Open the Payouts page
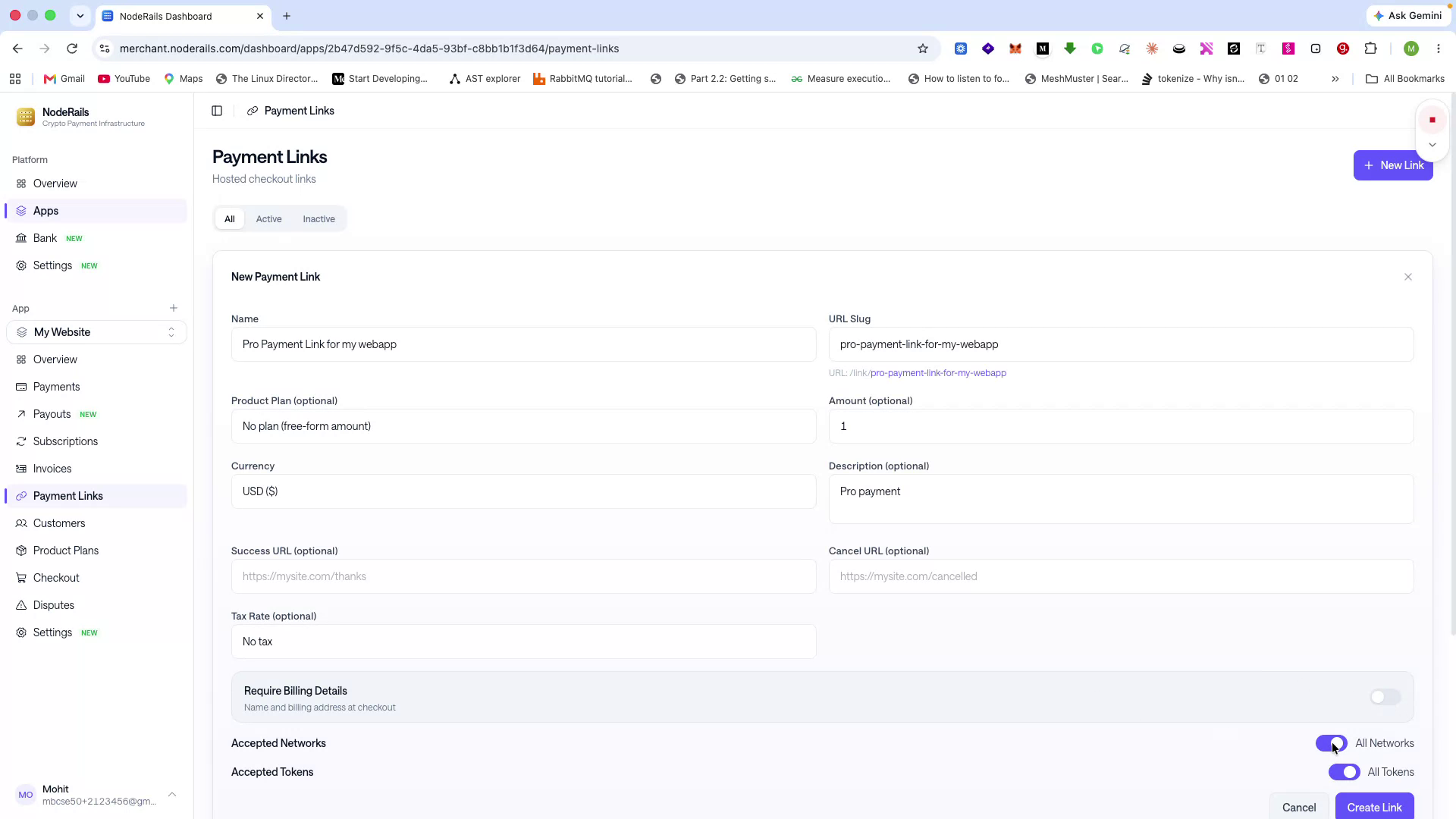This screenshot has height=819, width=1456. coord(96,414)
